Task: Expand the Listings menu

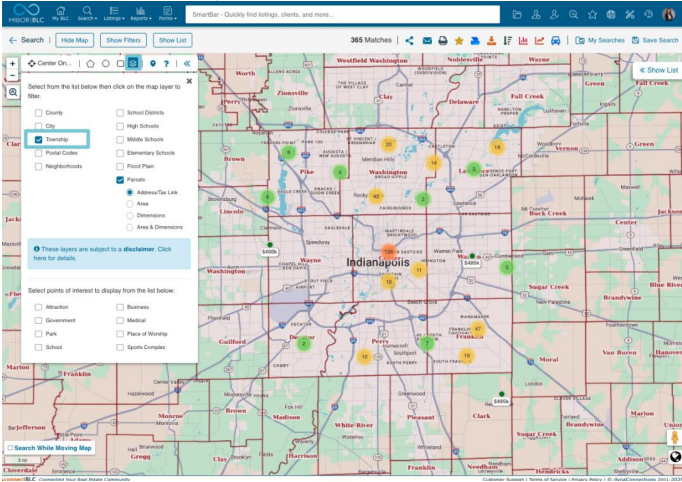Action: [113, 14]
